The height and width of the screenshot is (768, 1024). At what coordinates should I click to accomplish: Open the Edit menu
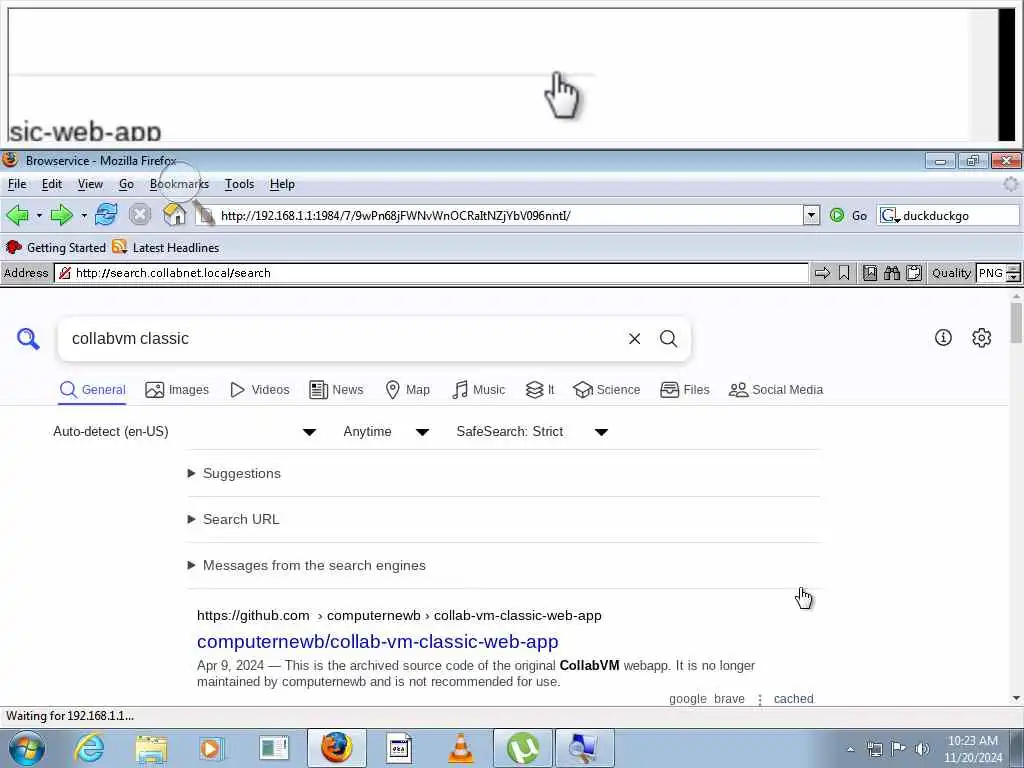(52, 184)
